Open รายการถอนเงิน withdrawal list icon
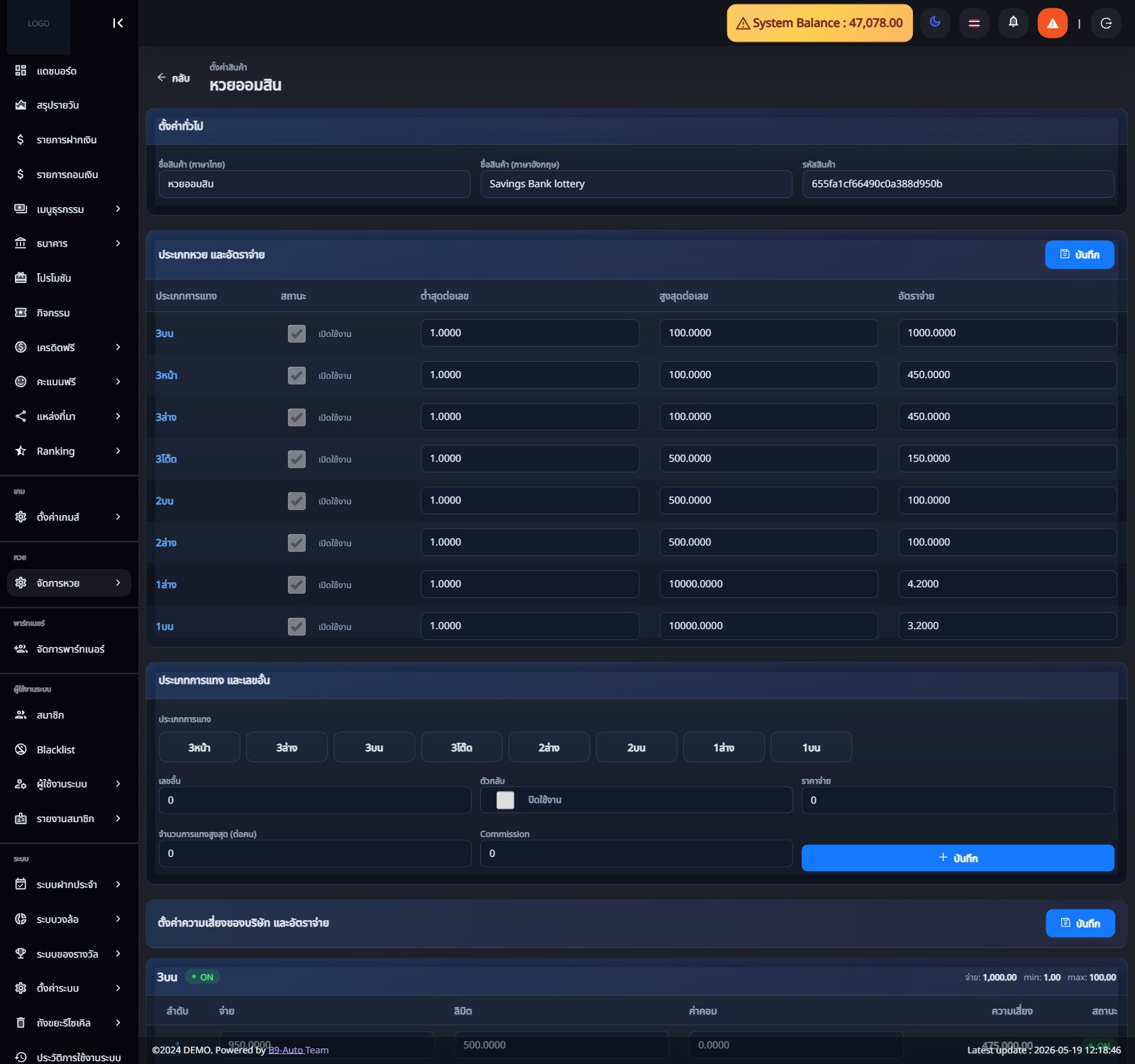Screen dimensions: 1135x1064 click(x=21, y=174)
